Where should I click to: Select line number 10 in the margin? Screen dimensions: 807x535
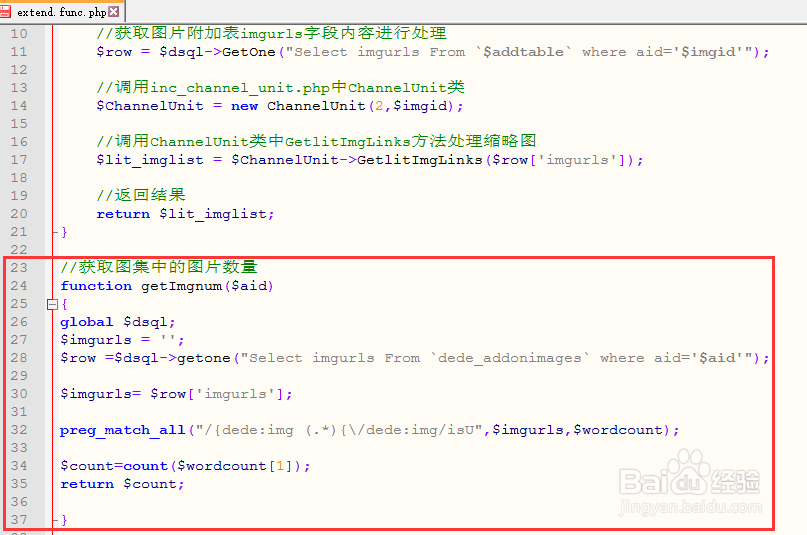click(19, 33)
